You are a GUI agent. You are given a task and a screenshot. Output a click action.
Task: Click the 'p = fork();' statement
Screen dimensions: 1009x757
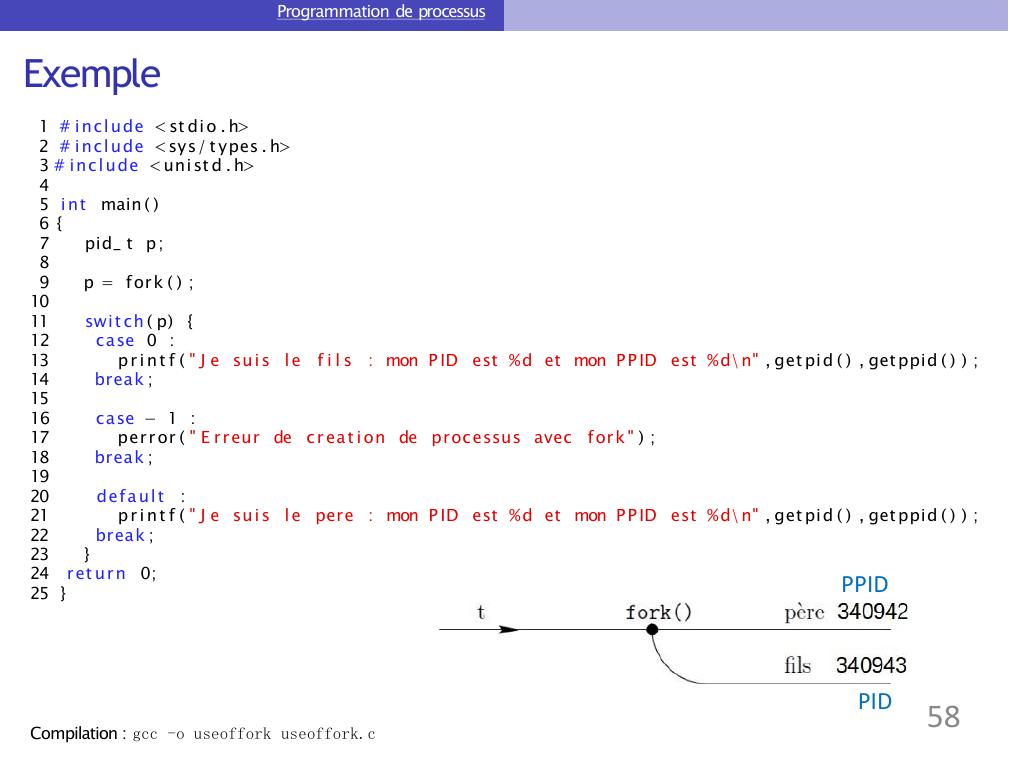pos(138,283)
